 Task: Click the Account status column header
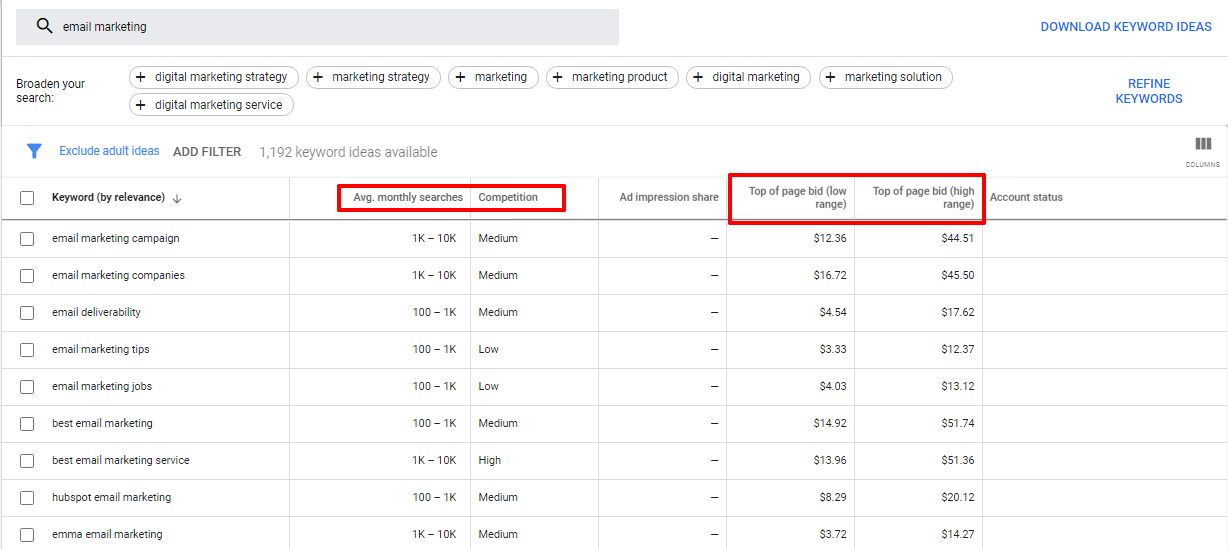(x=1026, y=198)
